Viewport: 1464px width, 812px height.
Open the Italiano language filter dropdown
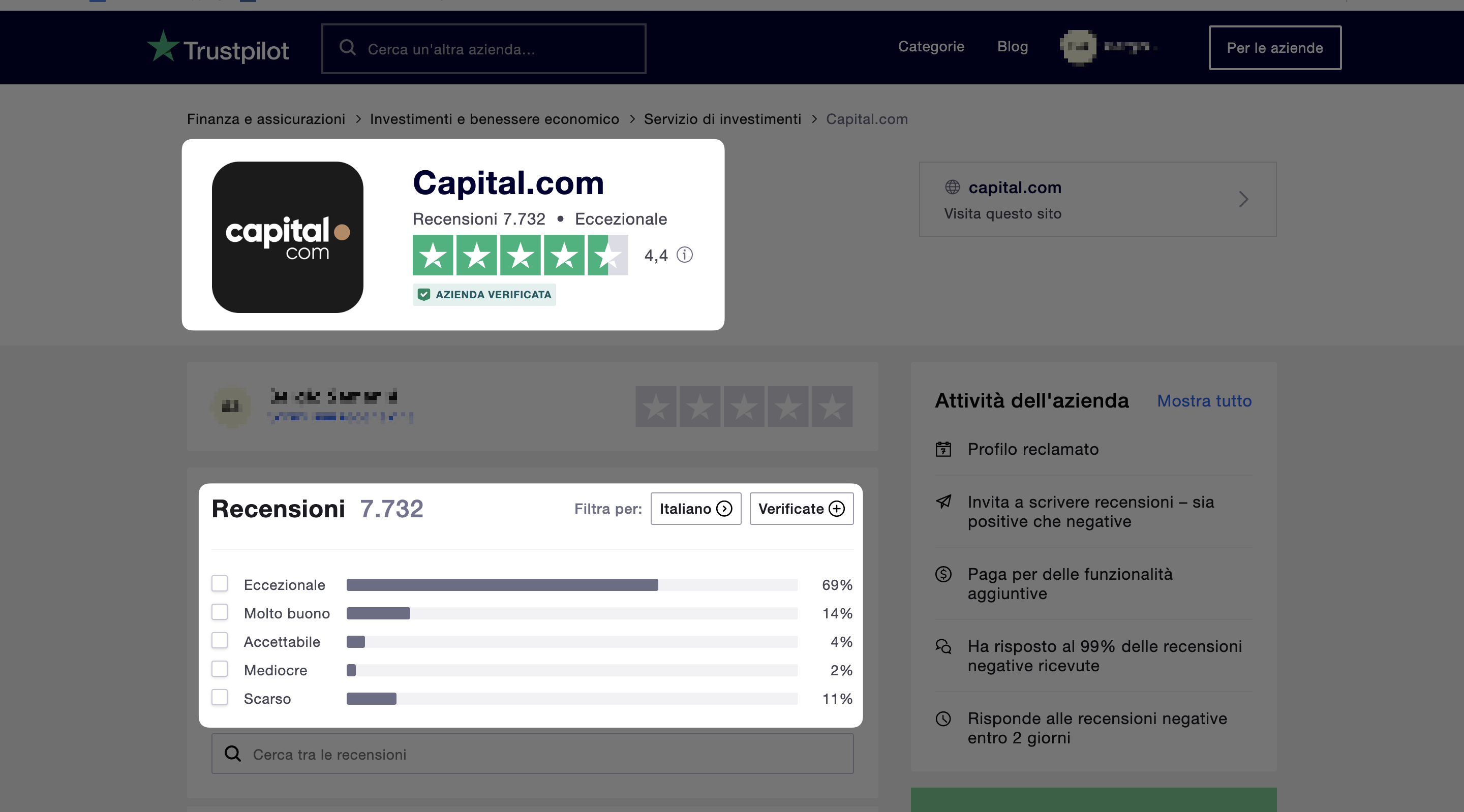(695, 509)
